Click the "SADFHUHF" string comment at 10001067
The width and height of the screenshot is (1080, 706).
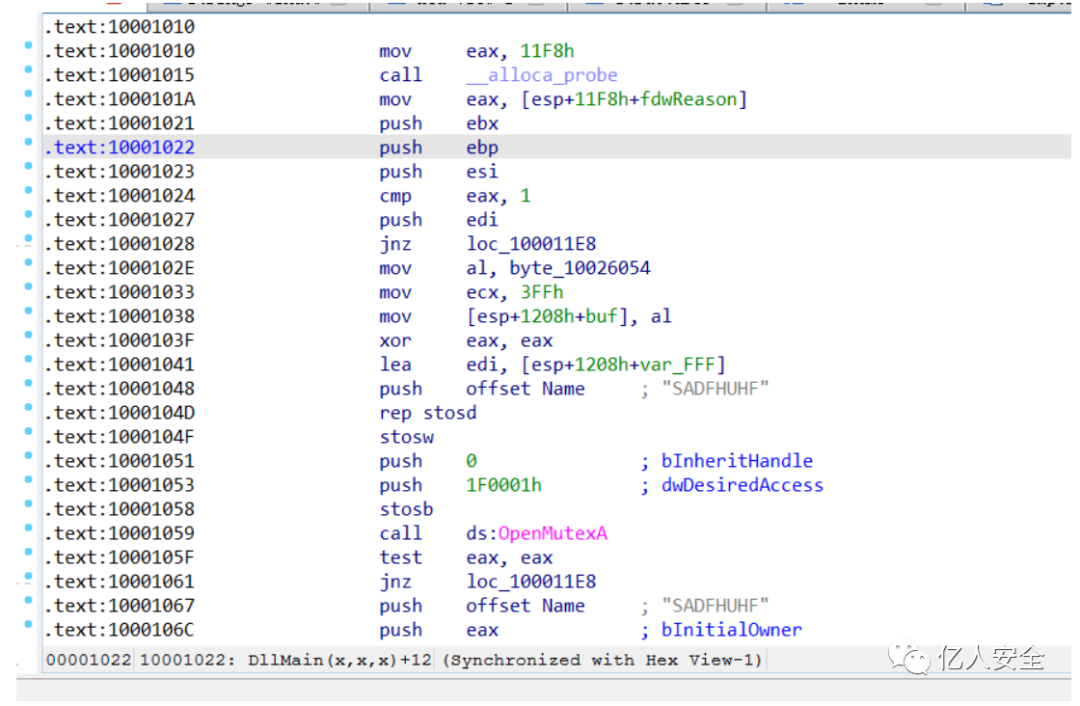715,606
